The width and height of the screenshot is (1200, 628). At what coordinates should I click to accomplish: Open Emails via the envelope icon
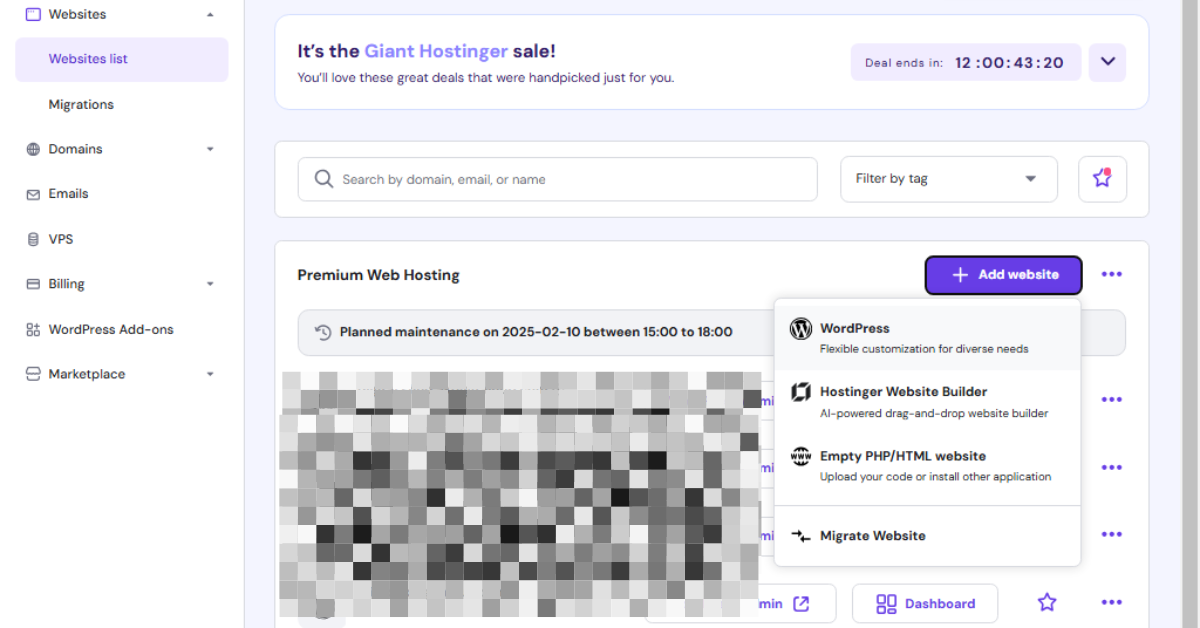pos(33,194)
